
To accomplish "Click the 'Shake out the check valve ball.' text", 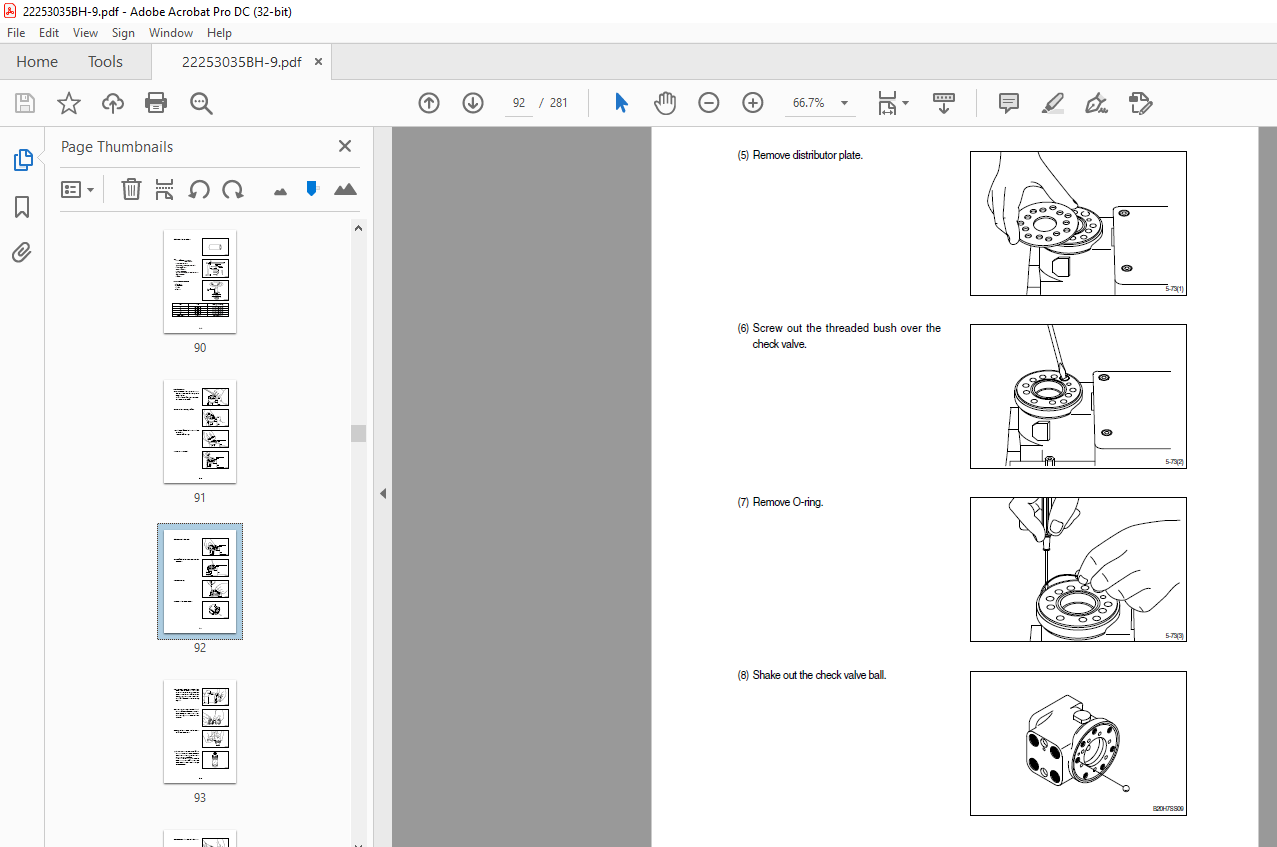I will pyautogui.click(x=819, y=675).
